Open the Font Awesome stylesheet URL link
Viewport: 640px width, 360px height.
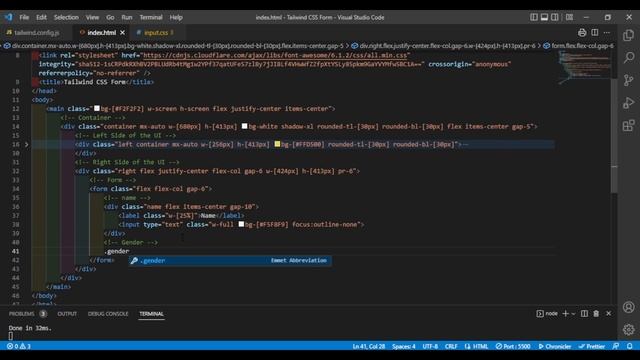pyautogui.click(x=275, y=55)
